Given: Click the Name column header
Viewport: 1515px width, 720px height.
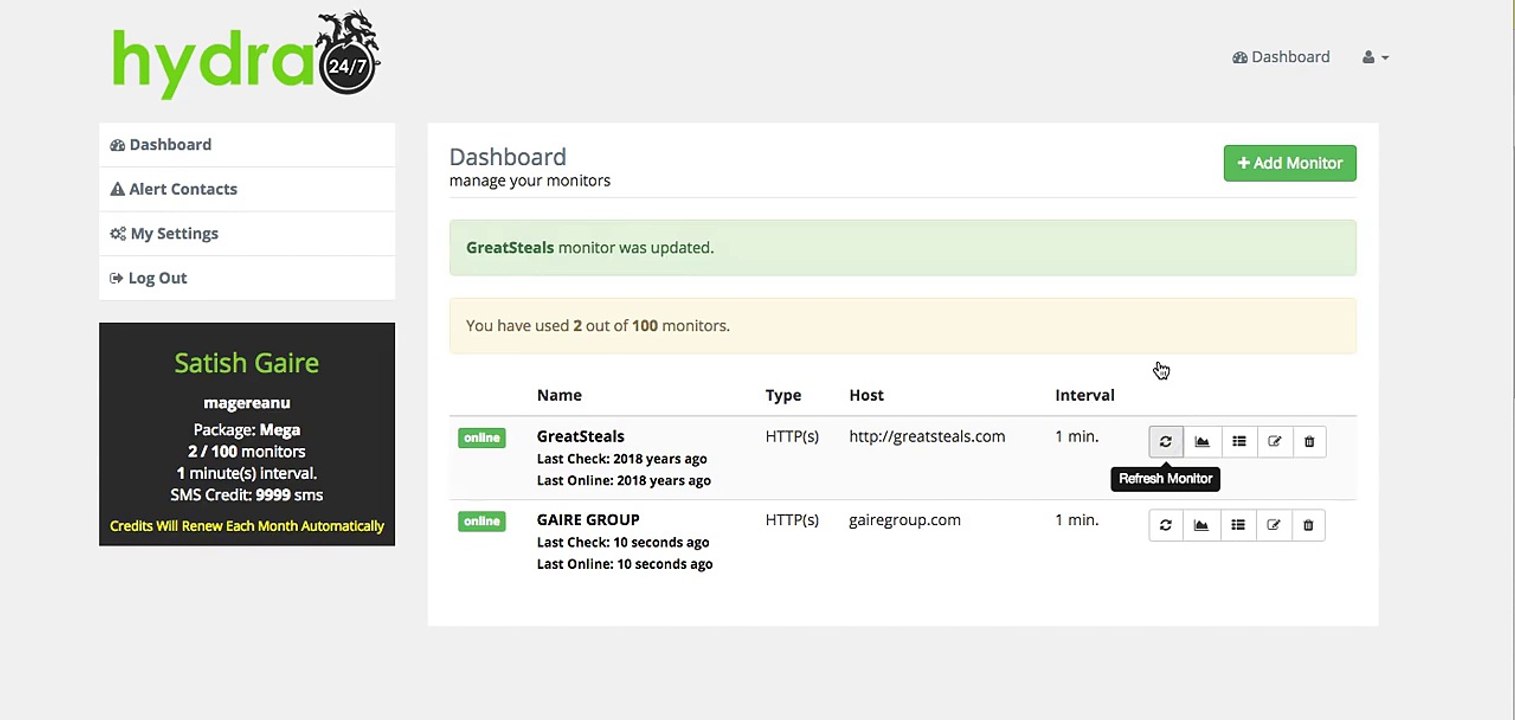Looking at the screenshot, I should 559,395.
